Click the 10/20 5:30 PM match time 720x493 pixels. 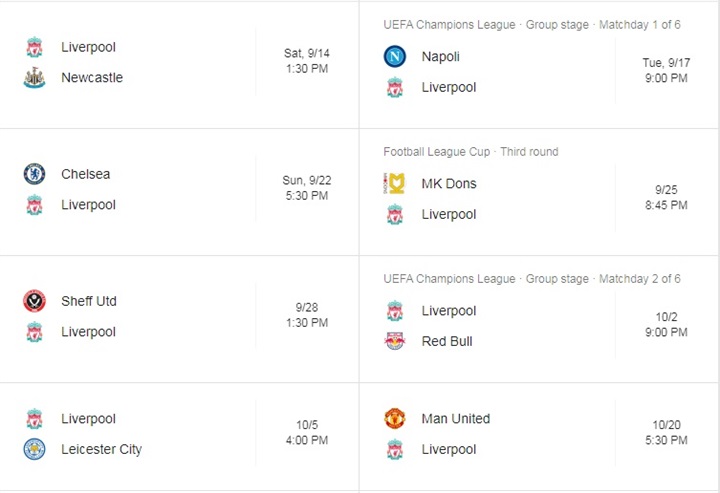666,432
